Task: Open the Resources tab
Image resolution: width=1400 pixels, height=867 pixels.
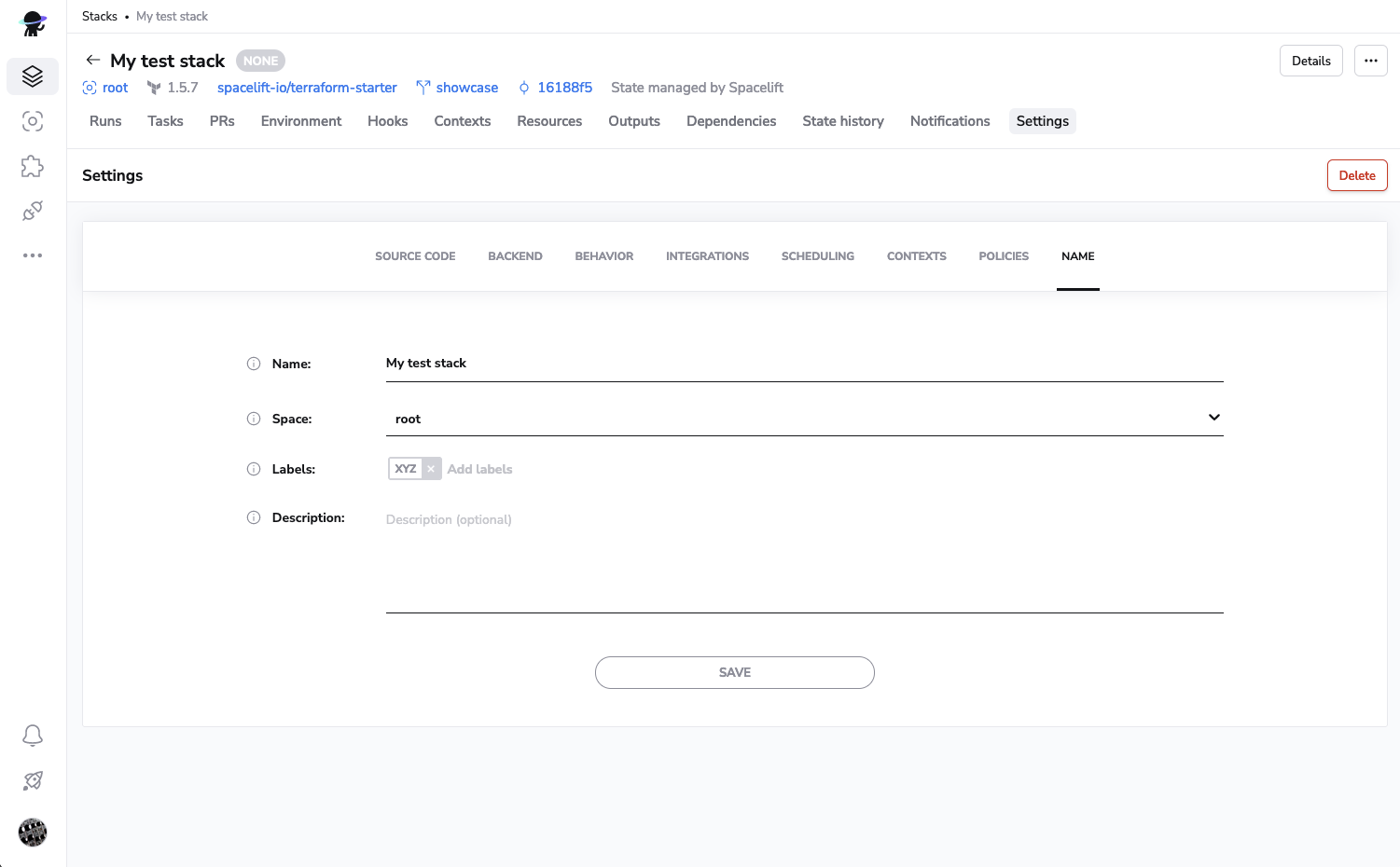Action: (549, 121)
